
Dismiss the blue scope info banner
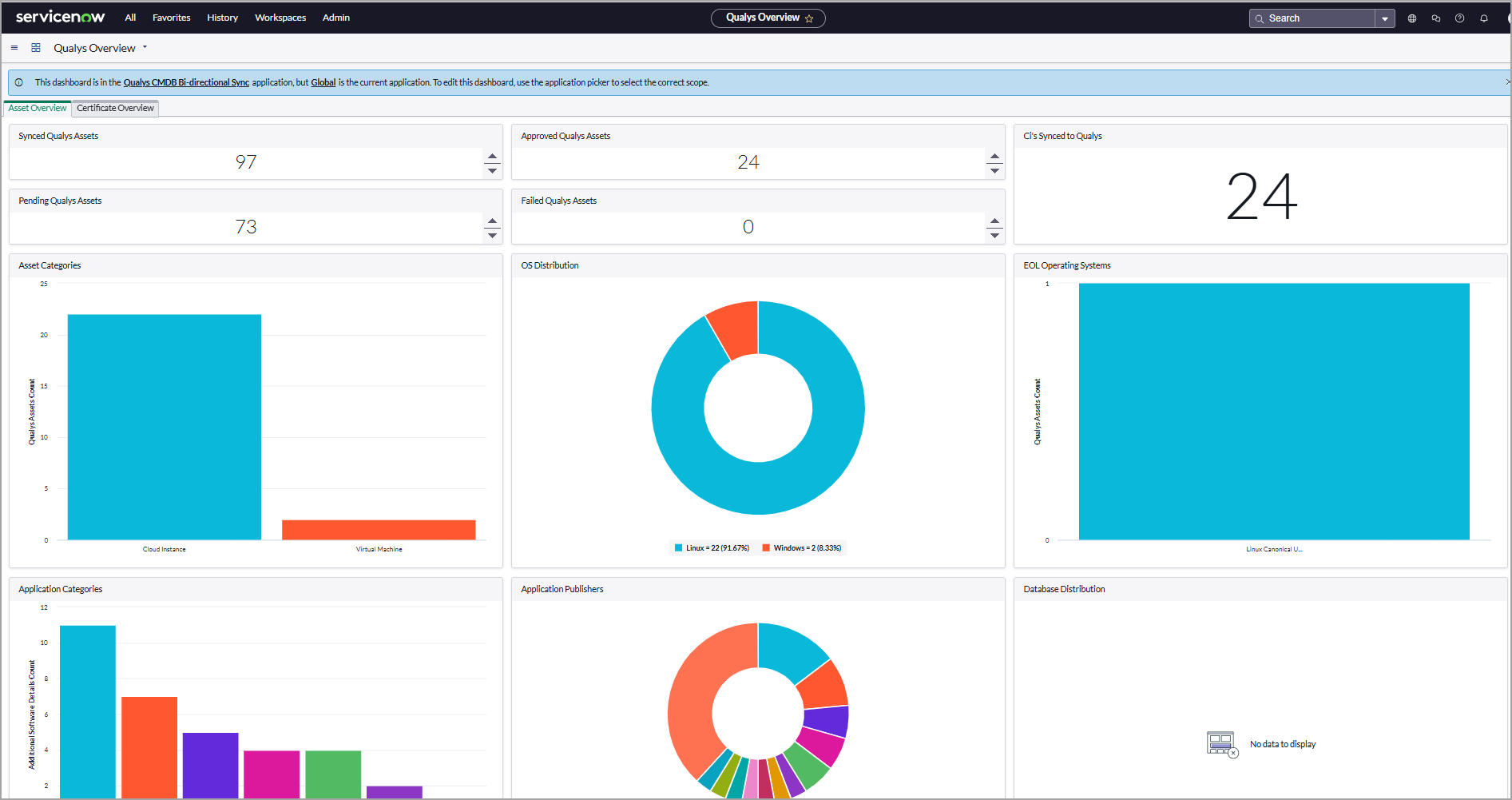click(x=1507, y=82)
